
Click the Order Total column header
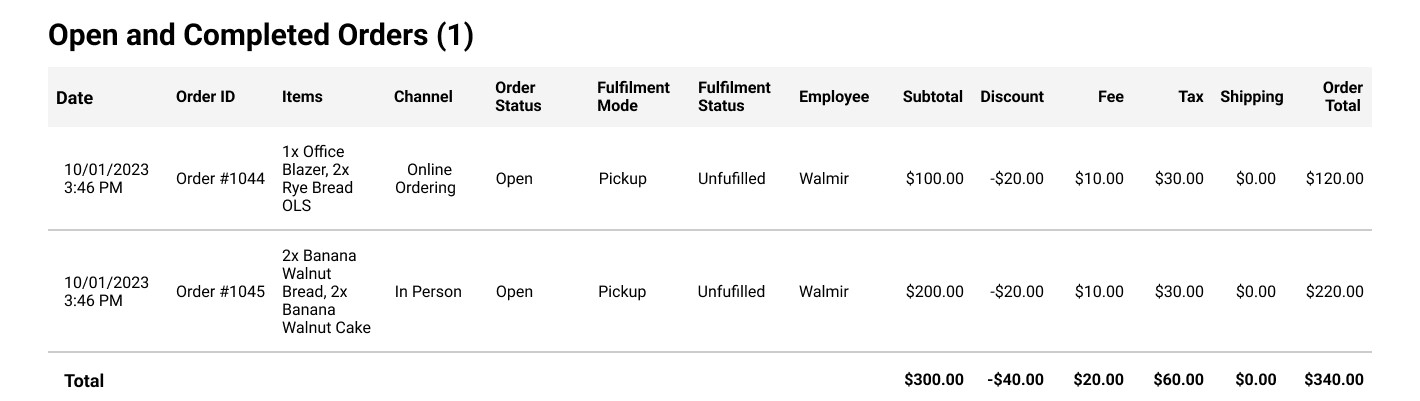(x=1342, y=97)
